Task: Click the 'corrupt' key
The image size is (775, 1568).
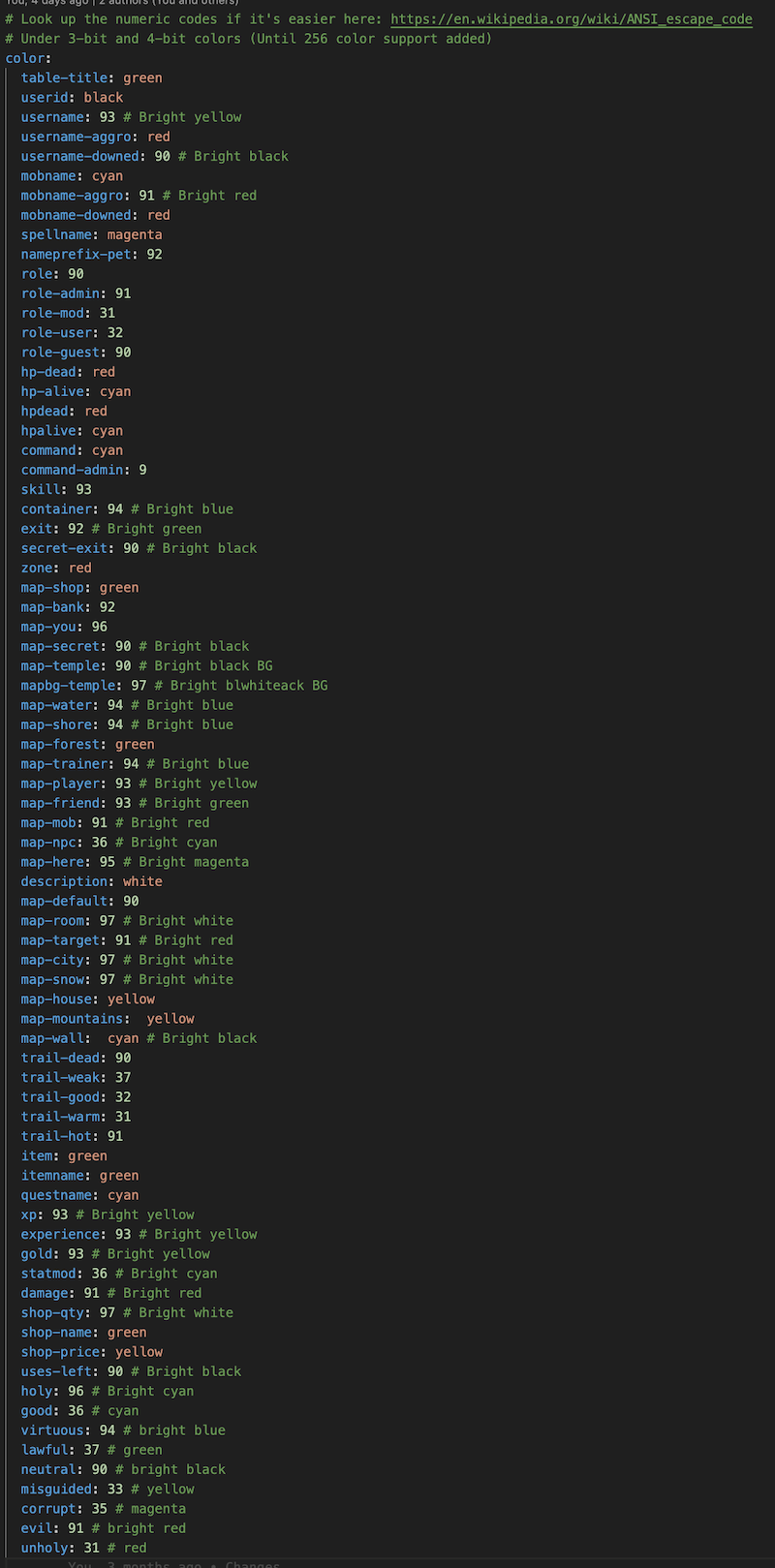Action: click(x=48, y=1509)
